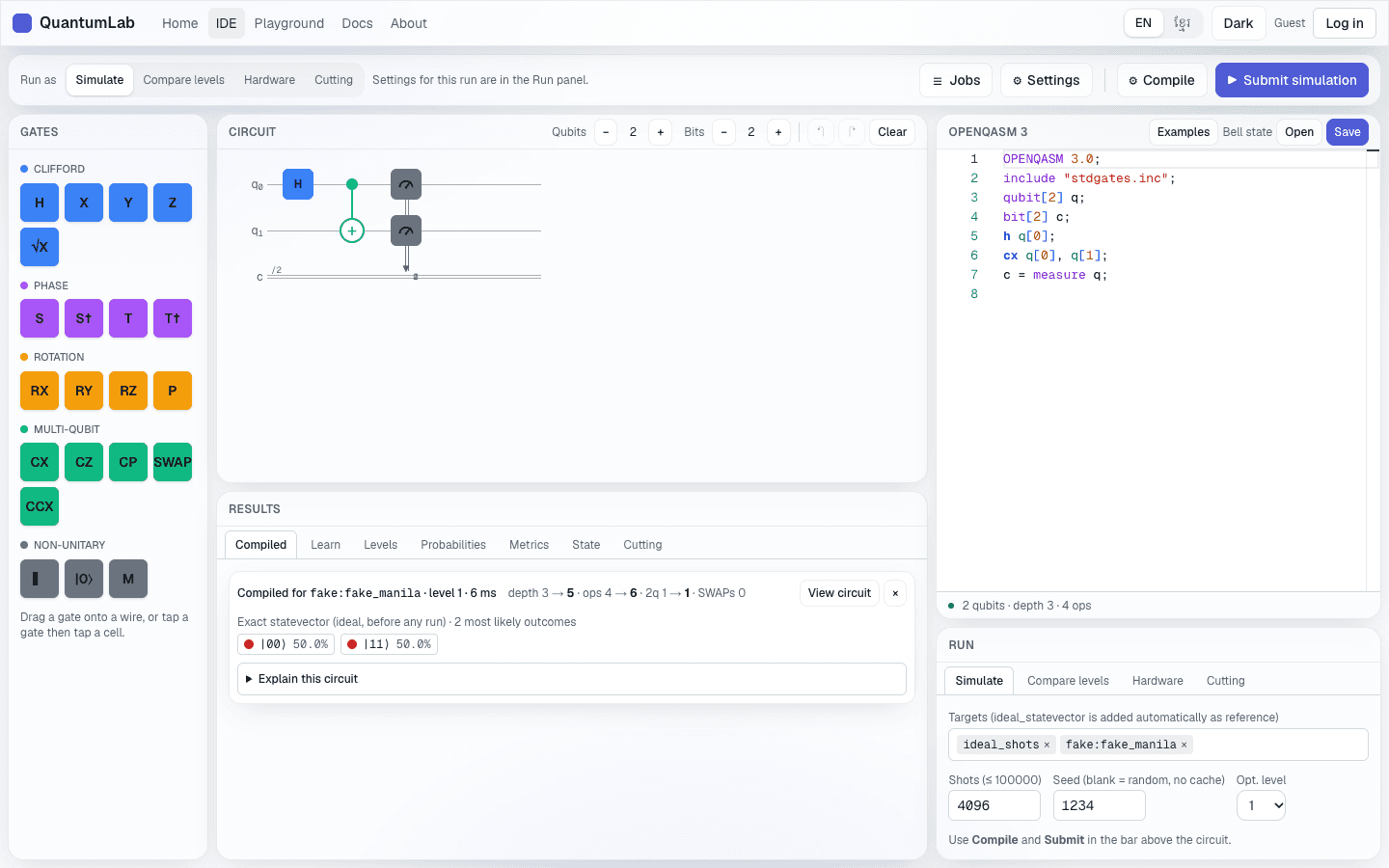Pick the S phase gate
This screenshot has width=1389, height=868.
point(40,318)
